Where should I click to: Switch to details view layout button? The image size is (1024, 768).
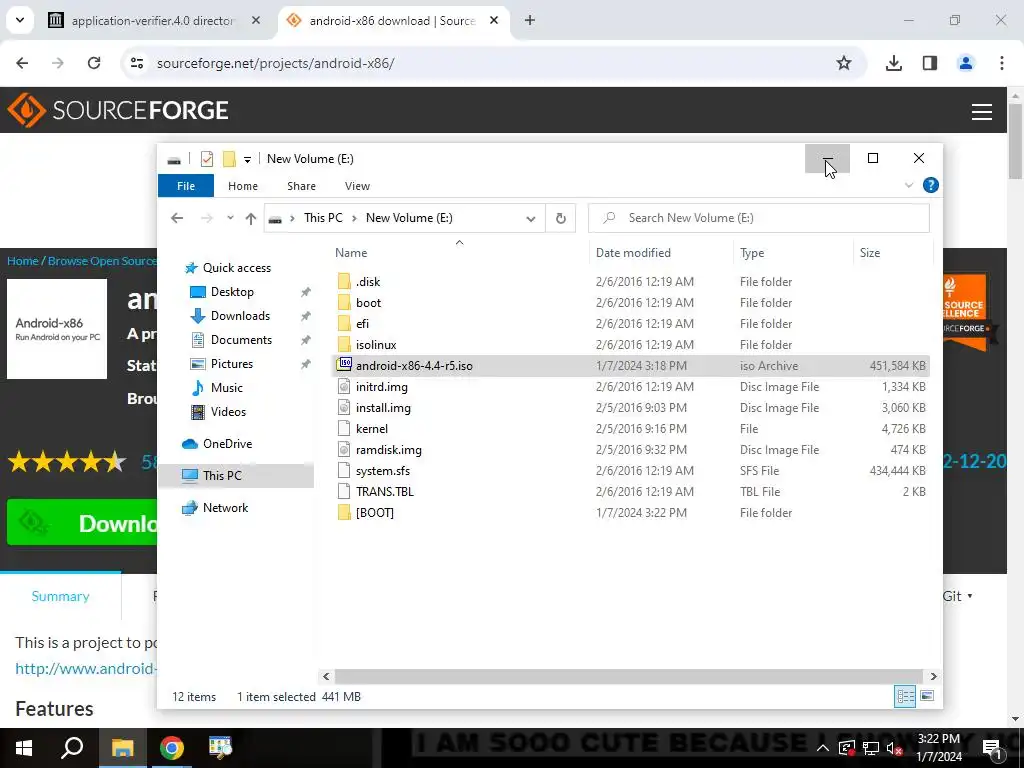coord(905,696)
